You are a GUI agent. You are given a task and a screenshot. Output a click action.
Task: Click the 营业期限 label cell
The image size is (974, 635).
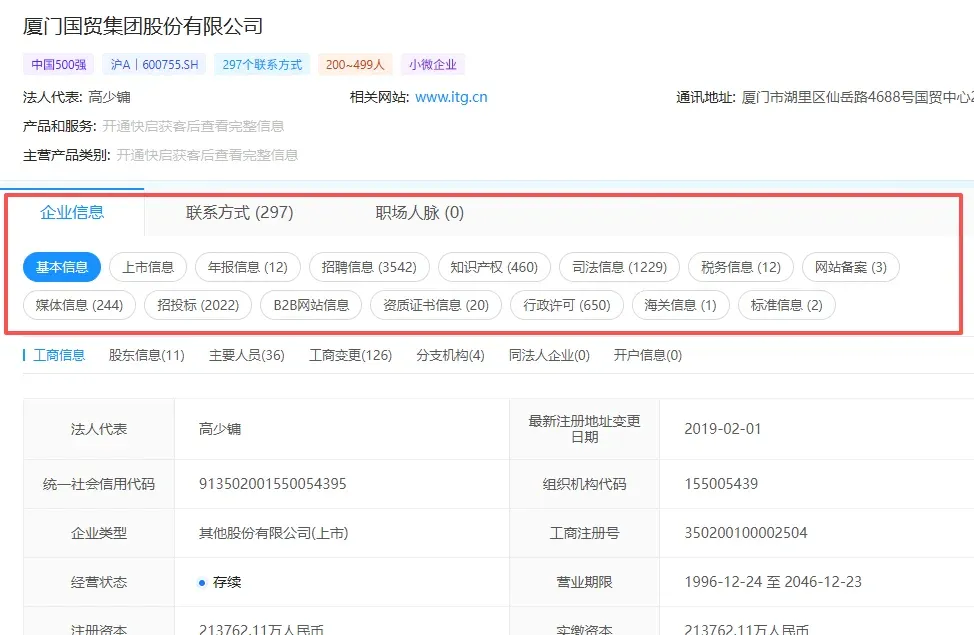(585, 582)
